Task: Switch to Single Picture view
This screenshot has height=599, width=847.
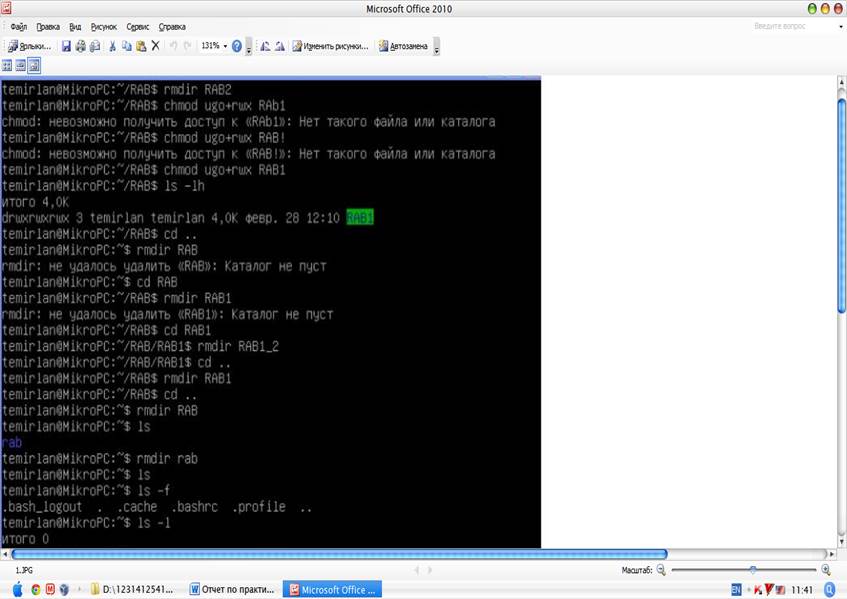Action: coord(34,66)
